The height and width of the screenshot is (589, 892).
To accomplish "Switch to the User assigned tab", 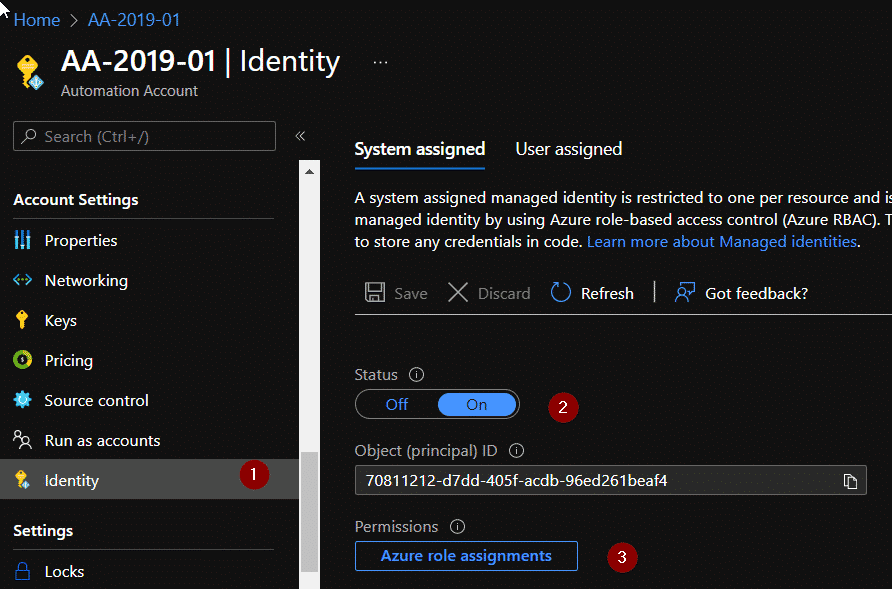I will (568, 148).
